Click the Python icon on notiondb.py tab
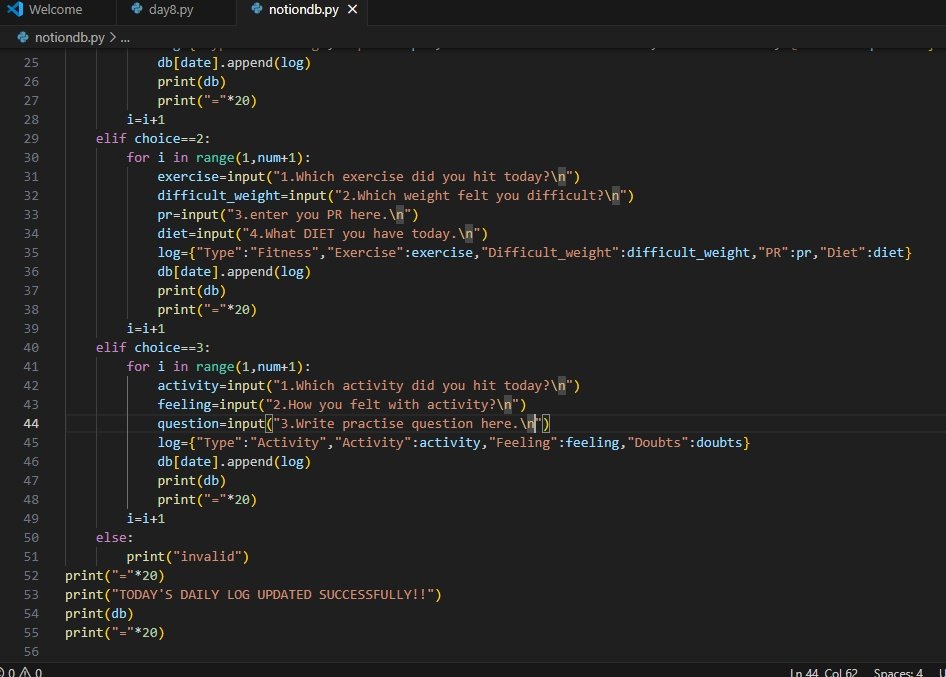The height and width of the screenshot is (677, 946). (257, 9)
